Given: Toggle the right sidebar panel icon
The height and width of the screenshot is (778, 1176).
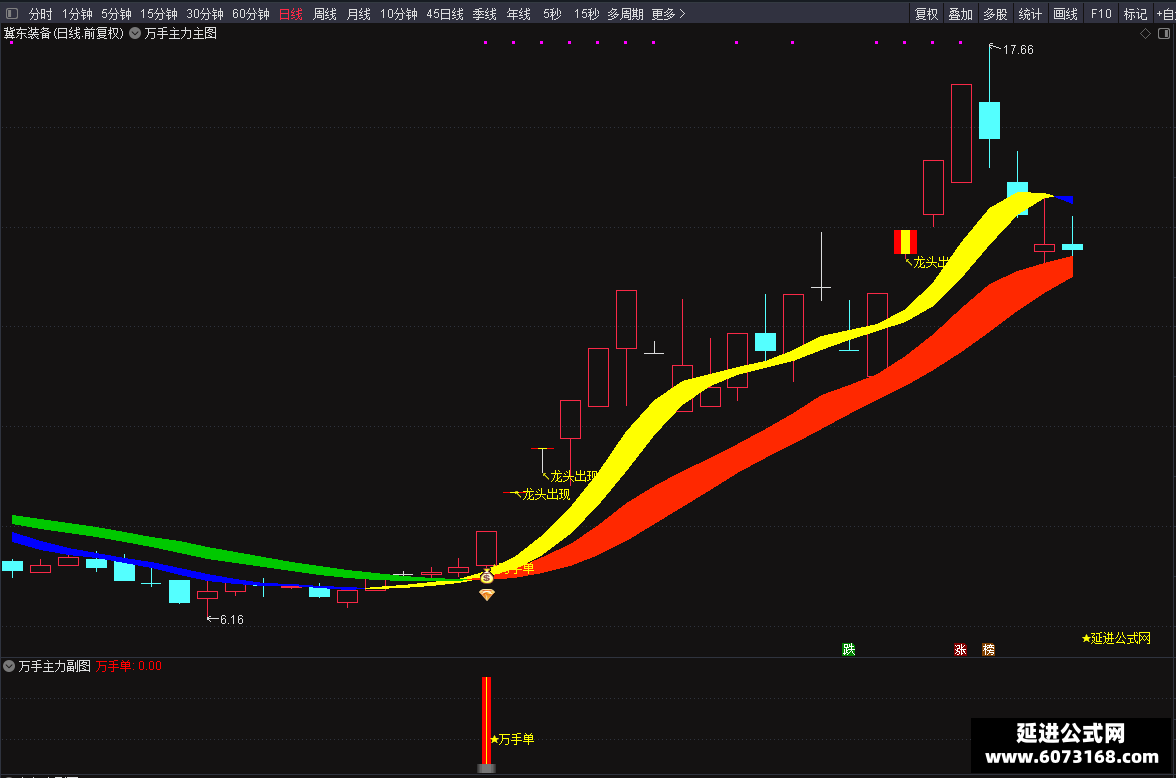Looking at the screenshot, I should (x=1164, y=34).
